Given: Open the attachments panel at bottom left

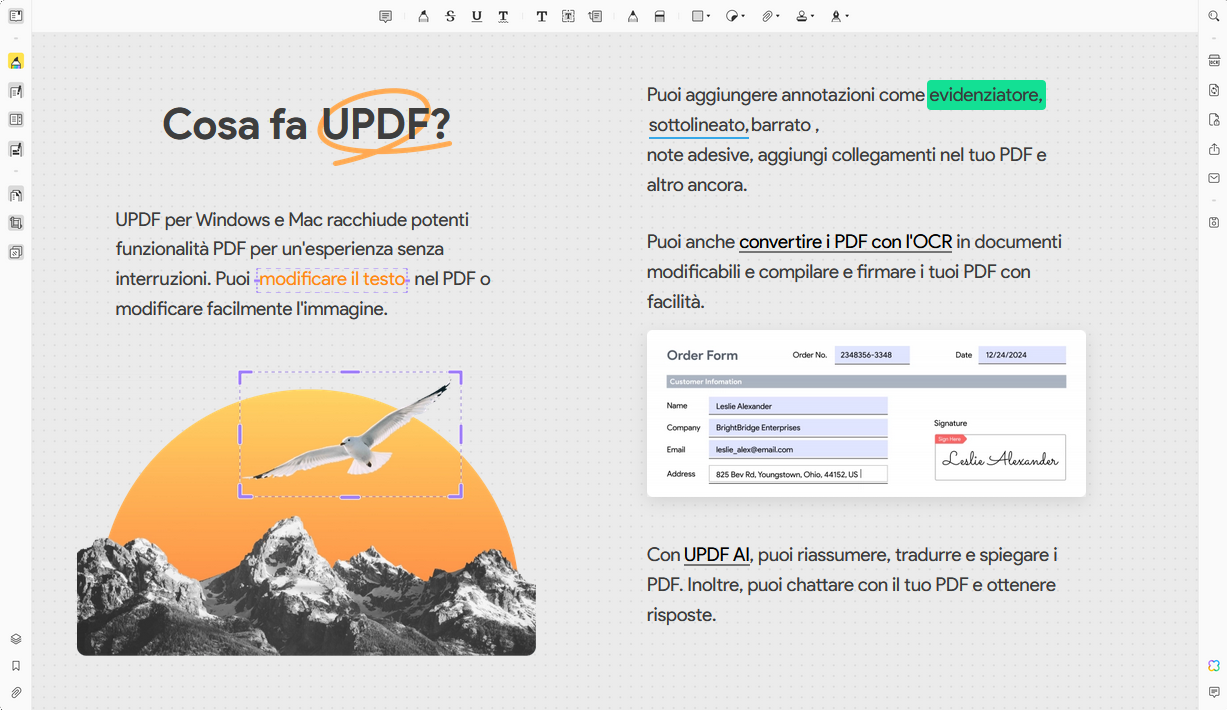Looking at the screenshot, I should point(16,692).
